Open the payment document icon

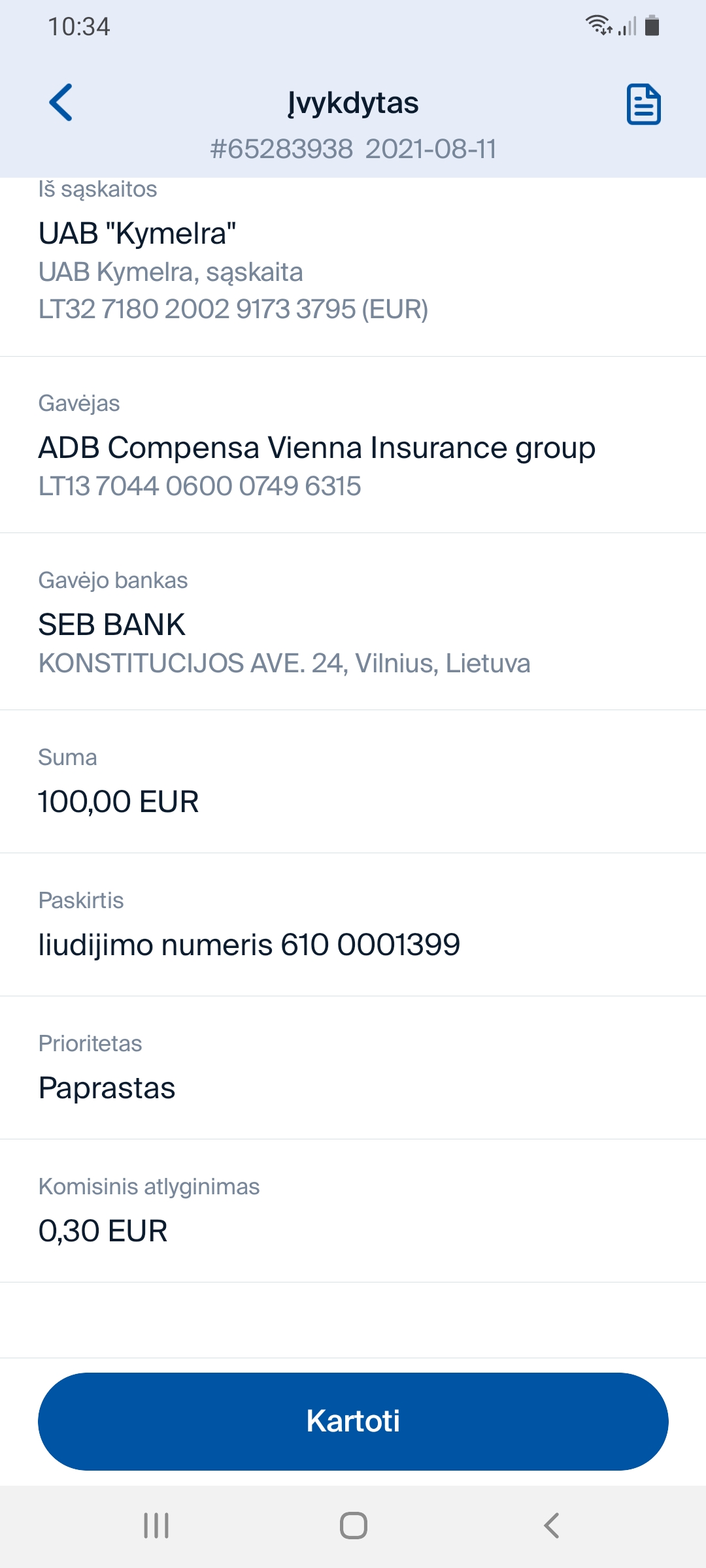tap(643, 104)
